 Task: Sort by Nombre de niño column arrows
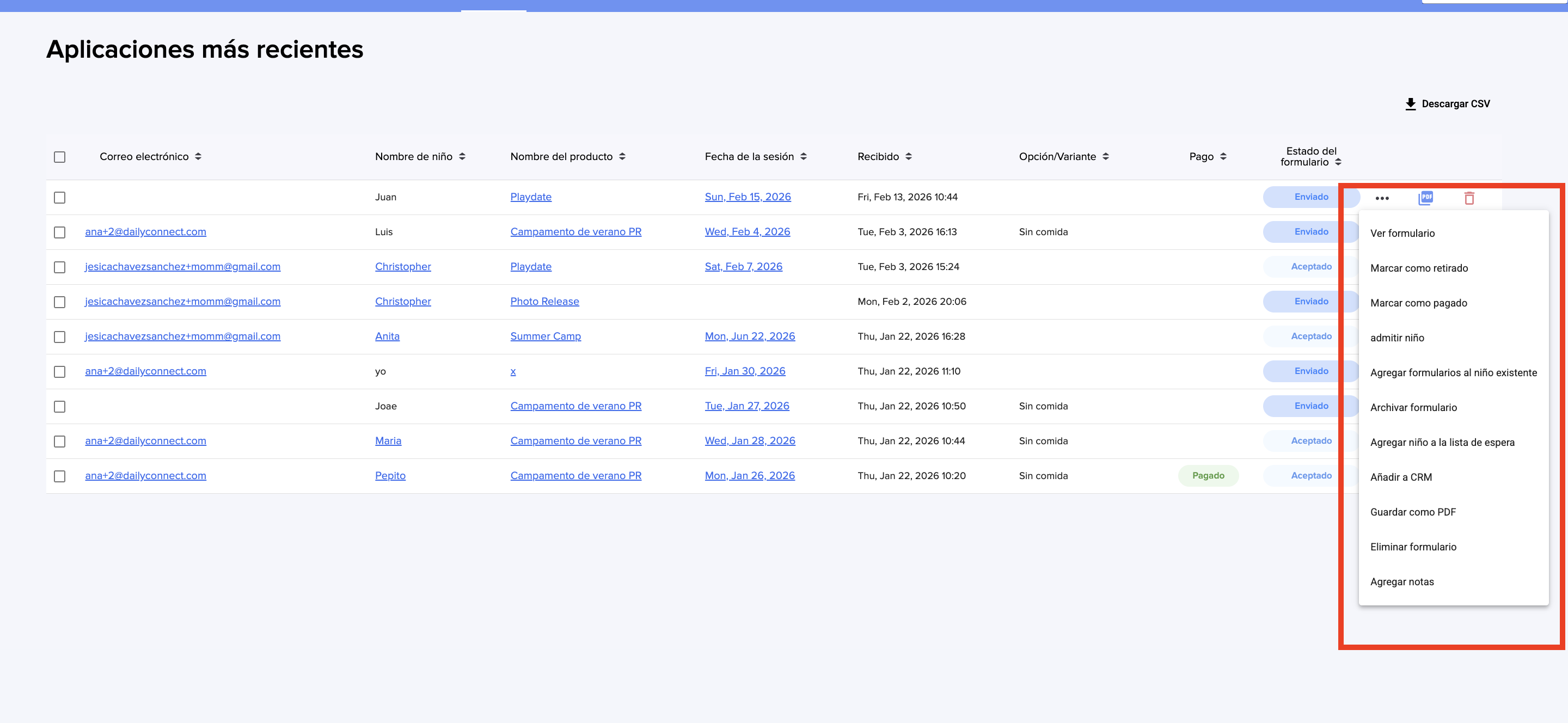click(x=462, y=156)
